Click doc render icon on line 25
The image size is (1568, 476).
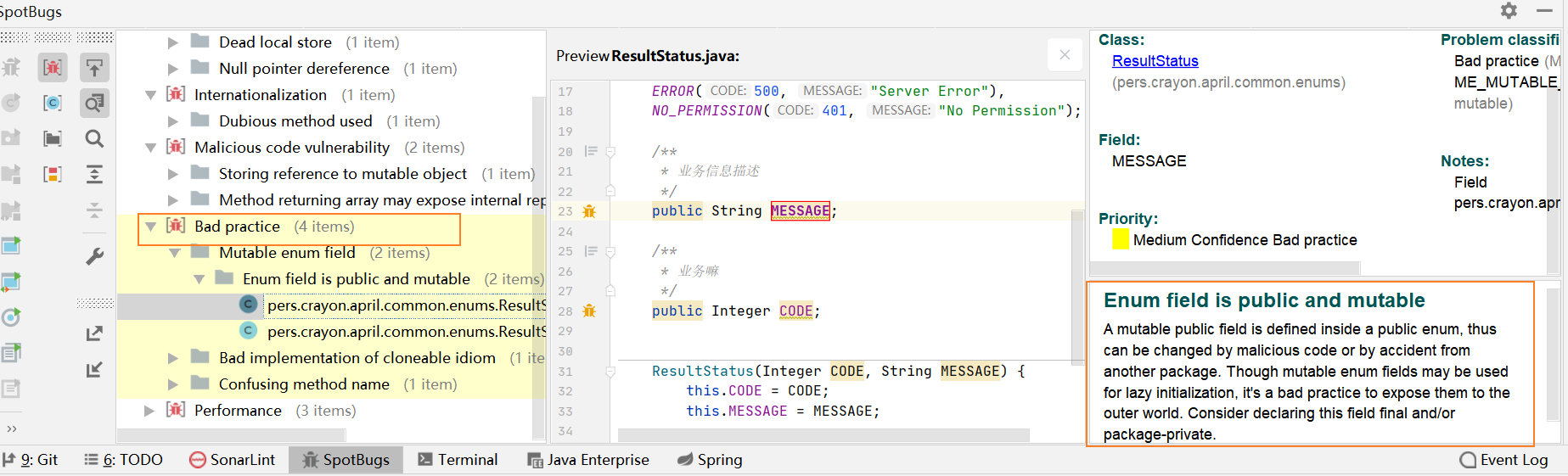[x=591, y=251]
